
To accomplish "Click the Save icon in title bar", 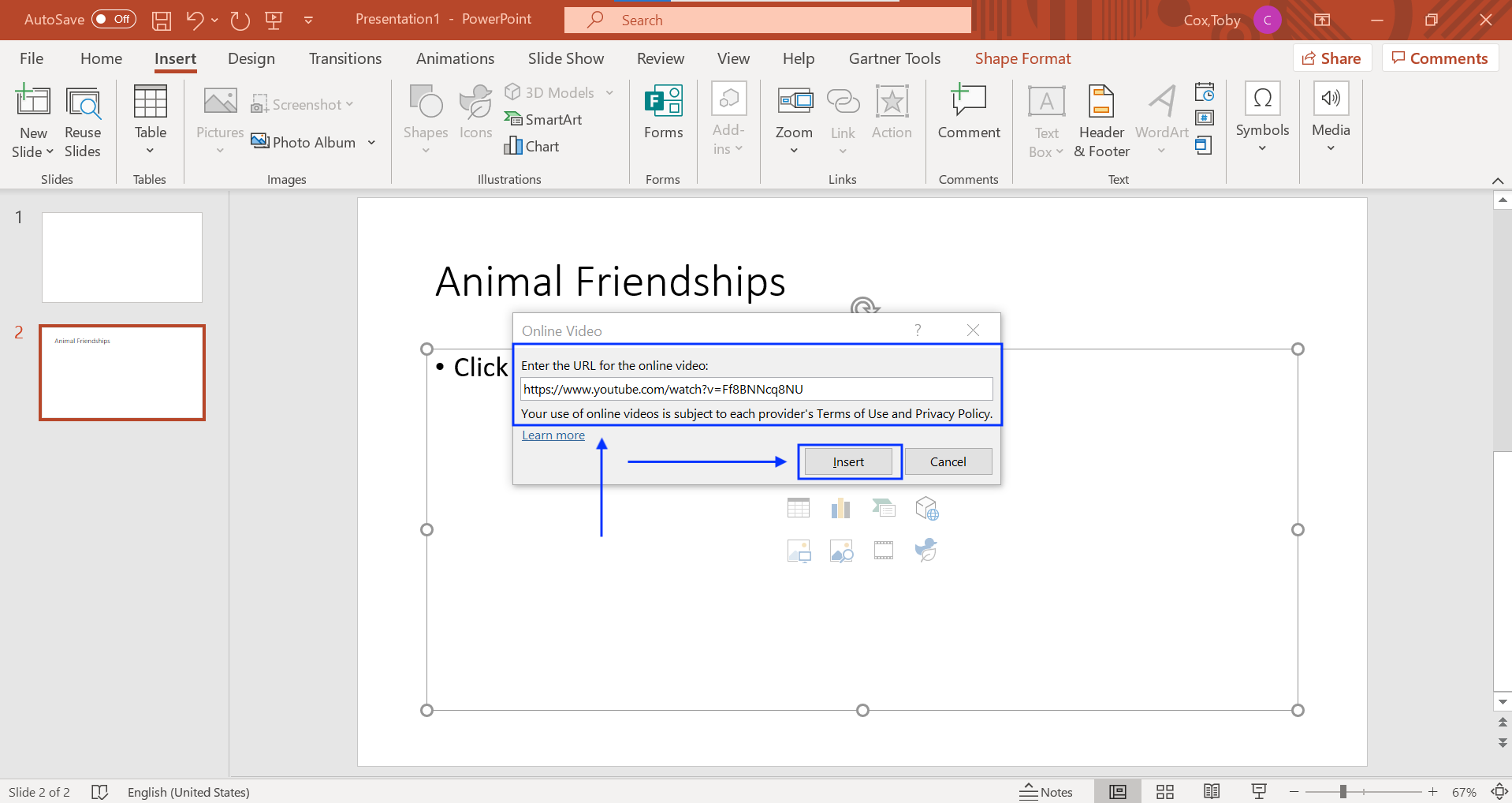I will pyautogui.click(x=162, y=21).
